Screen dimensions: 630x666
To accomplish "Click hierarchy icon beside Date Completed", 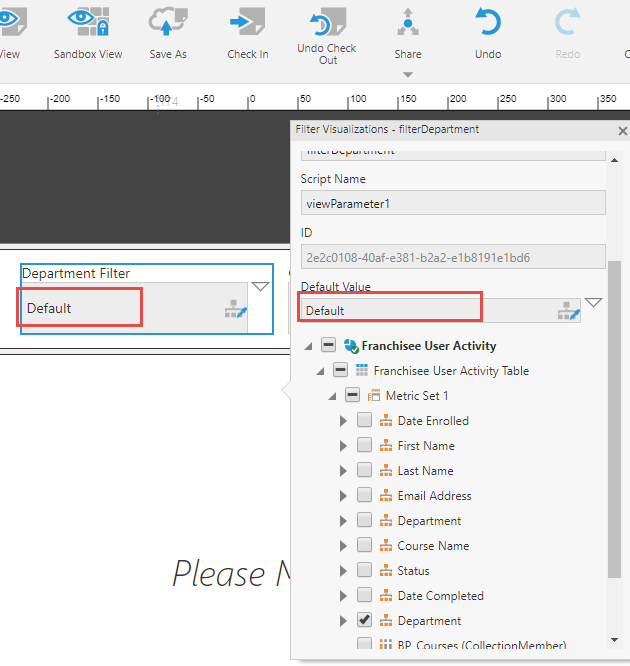I will coord(386,596).
